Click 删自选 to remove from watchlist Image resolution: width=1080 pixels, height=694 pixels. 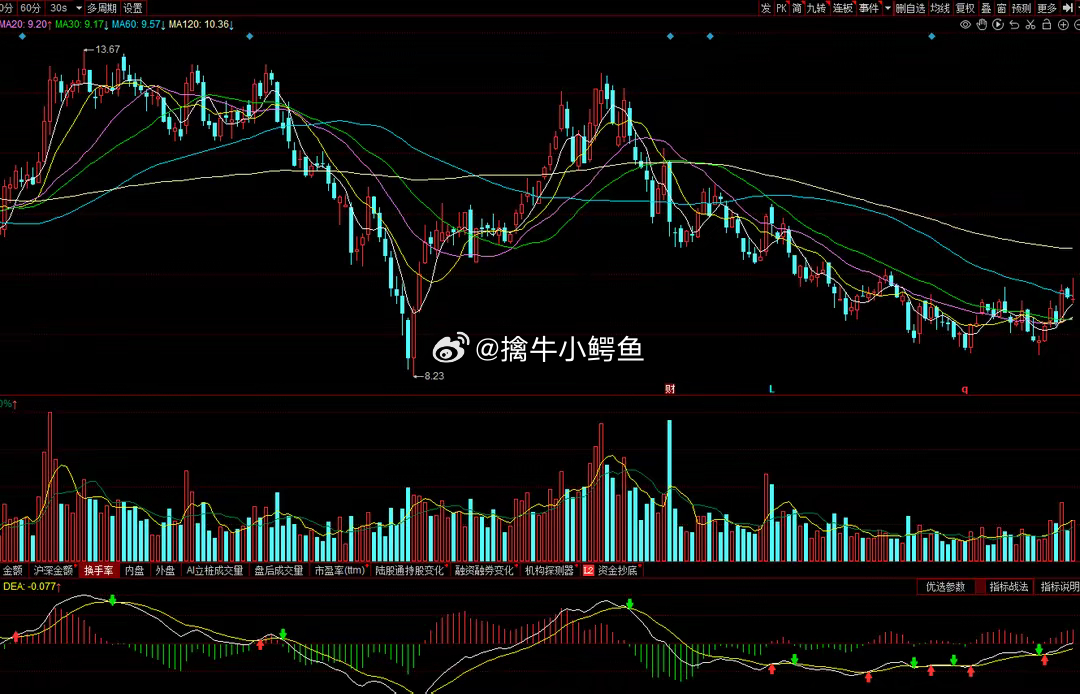[x=910, y=8]
